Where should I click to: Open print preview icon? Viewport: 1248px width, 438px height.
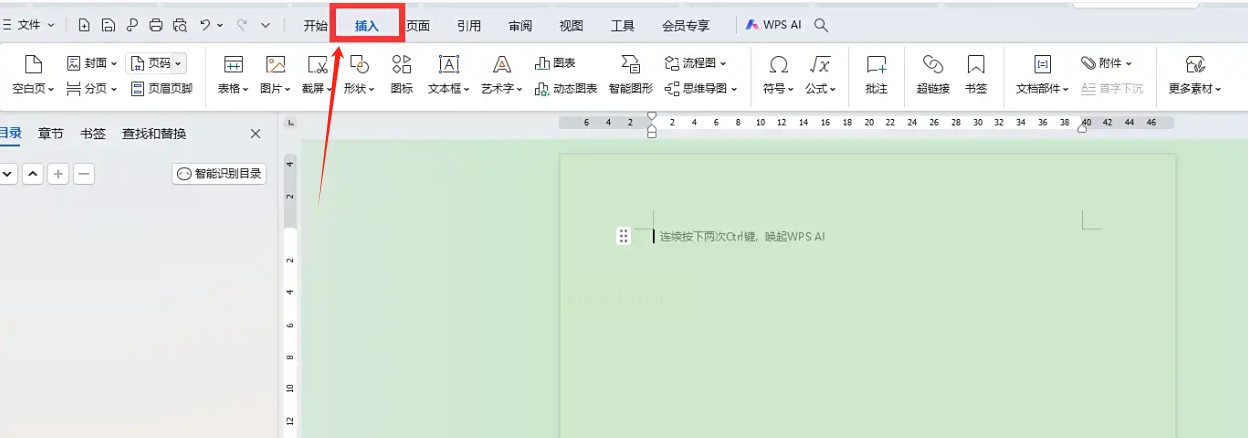pos(180,25)
